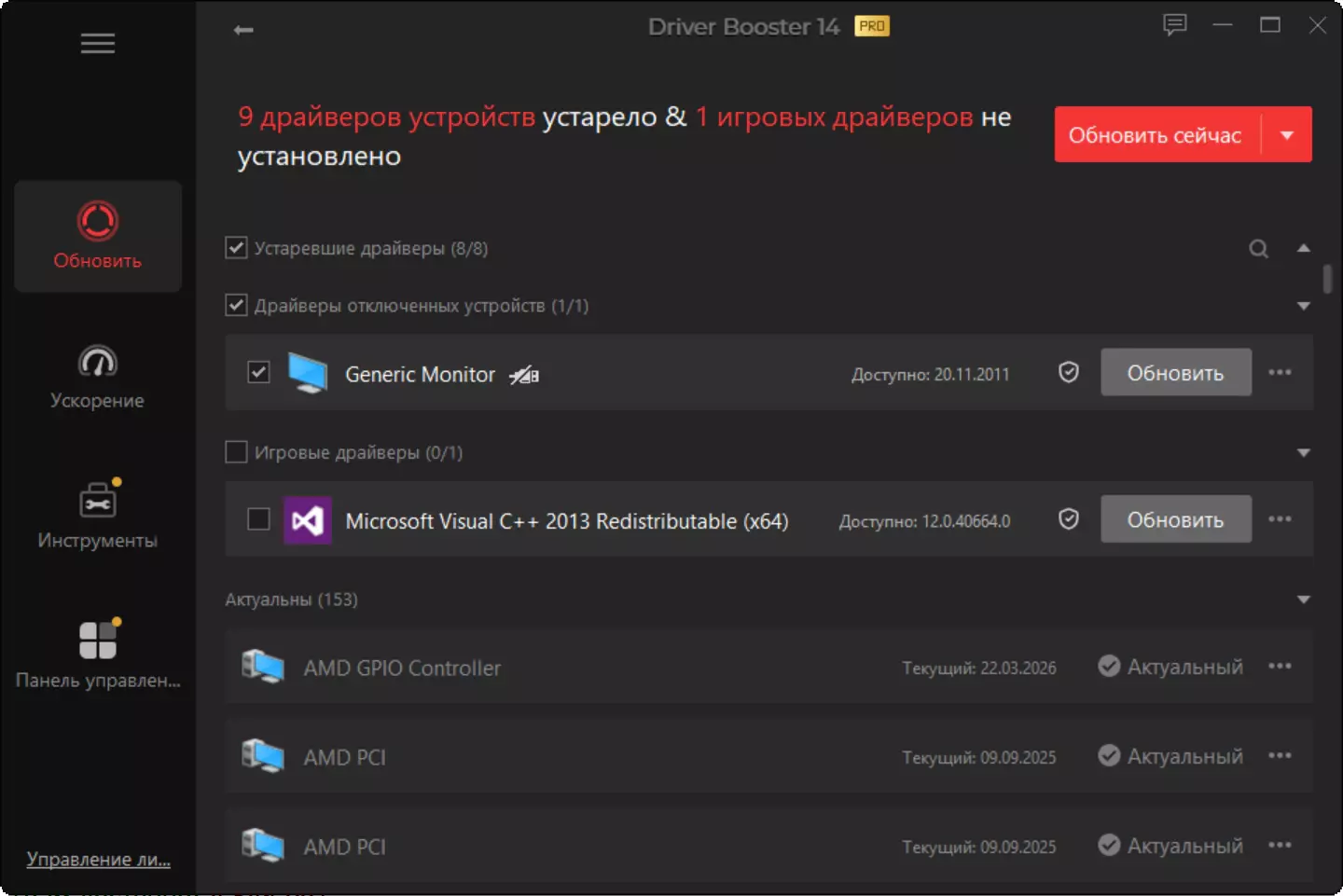This screenshot has width=1343, height=896.
Task: Switch to the Обновить sidebar tab
Action: coord(98,236)
